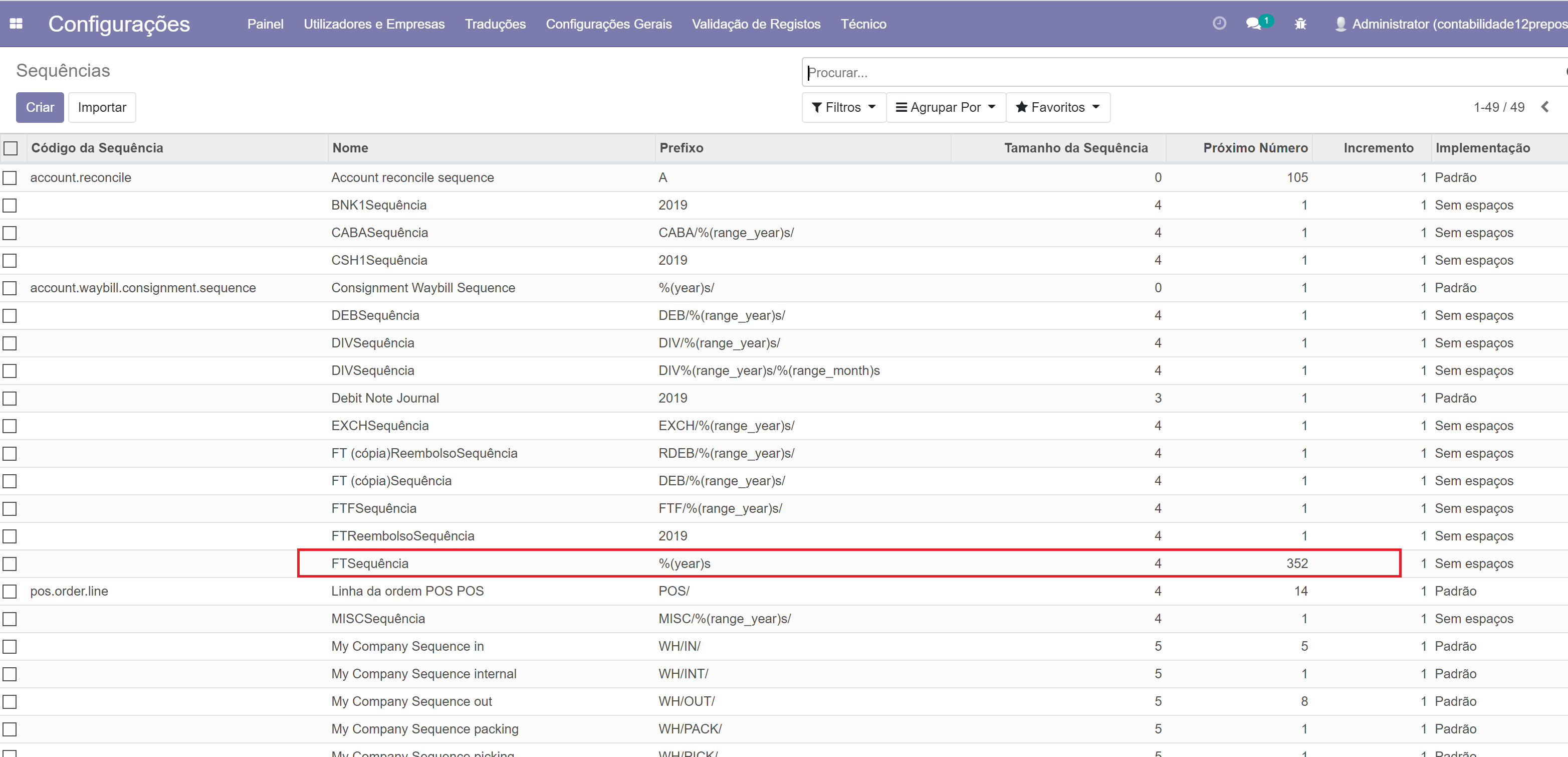This screenshot has height=757, width=1568.
Task: Click the star icon on Favoritos
Action: click(x=1021, y=107)
